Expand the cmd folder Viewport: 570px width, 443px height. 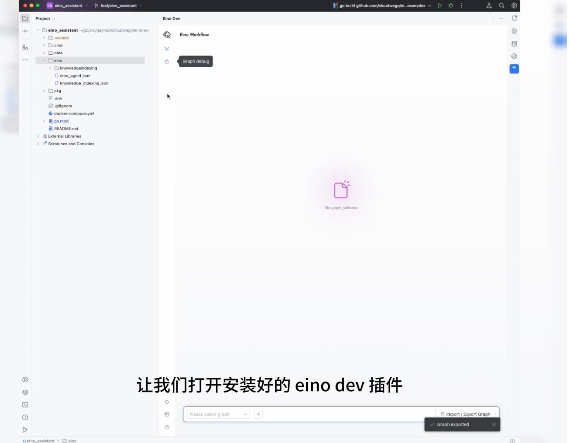click(44, 45)
